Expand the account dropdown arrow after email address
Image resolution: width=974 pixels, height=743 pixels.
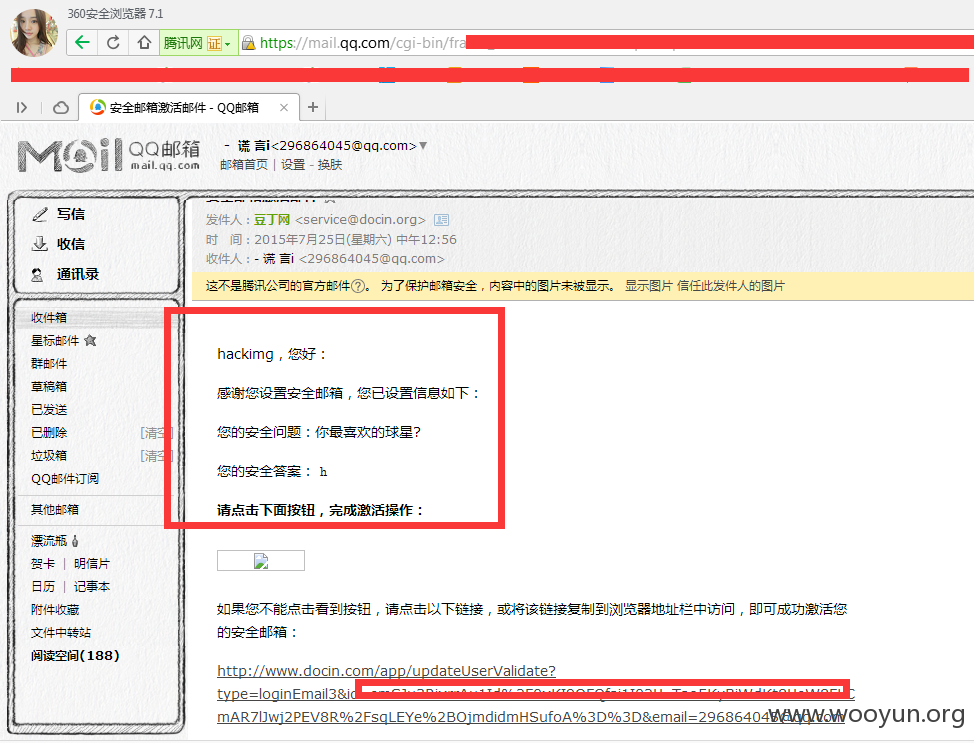pos(423,145)
